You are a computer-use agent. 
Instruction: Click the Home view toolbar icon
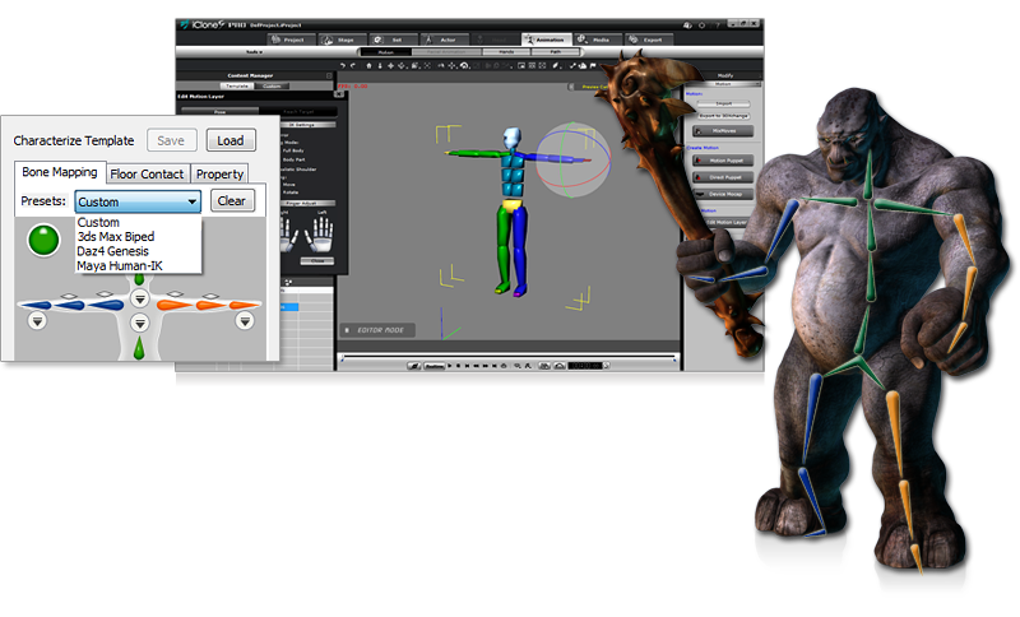tap(369, 66)
